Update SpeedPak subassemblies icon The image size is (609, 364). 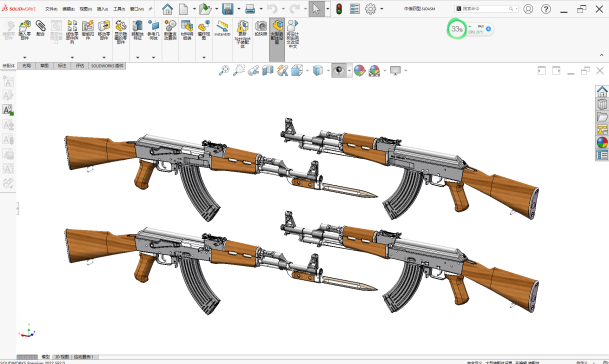click(242, 34)
